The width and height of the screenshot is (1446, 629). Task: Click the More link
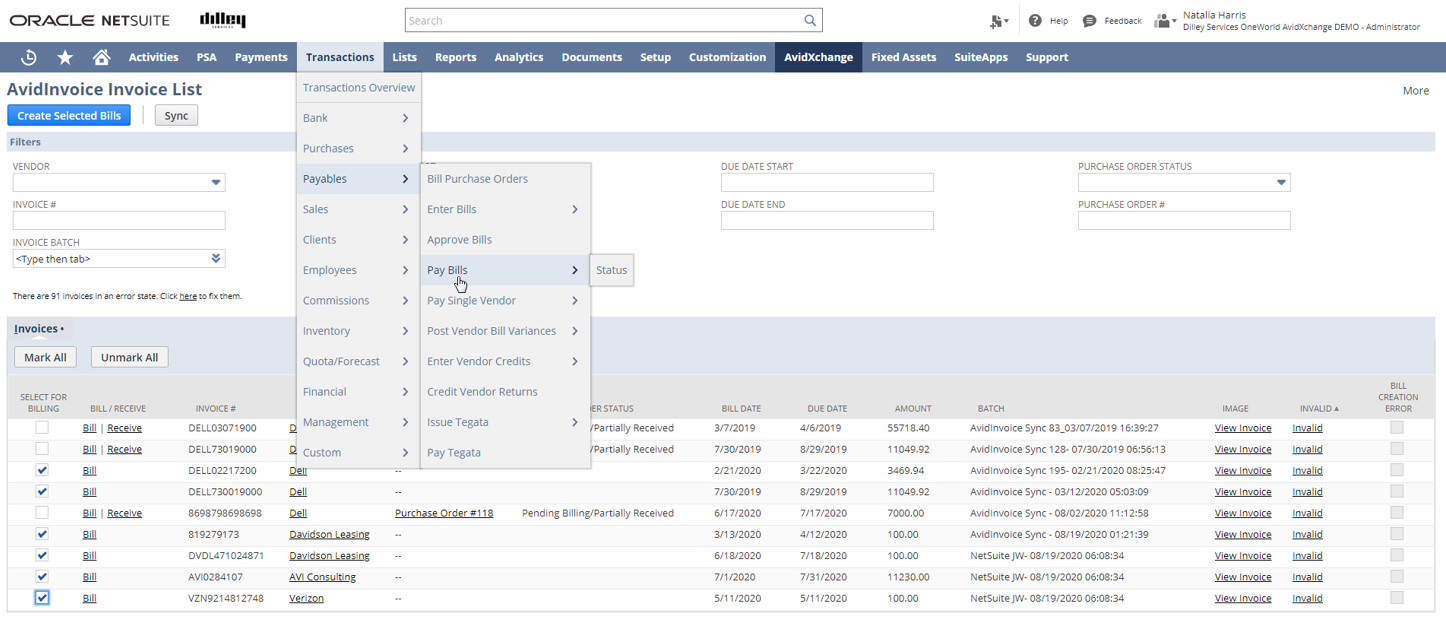pyautogui.click(x=1415, y=91)
